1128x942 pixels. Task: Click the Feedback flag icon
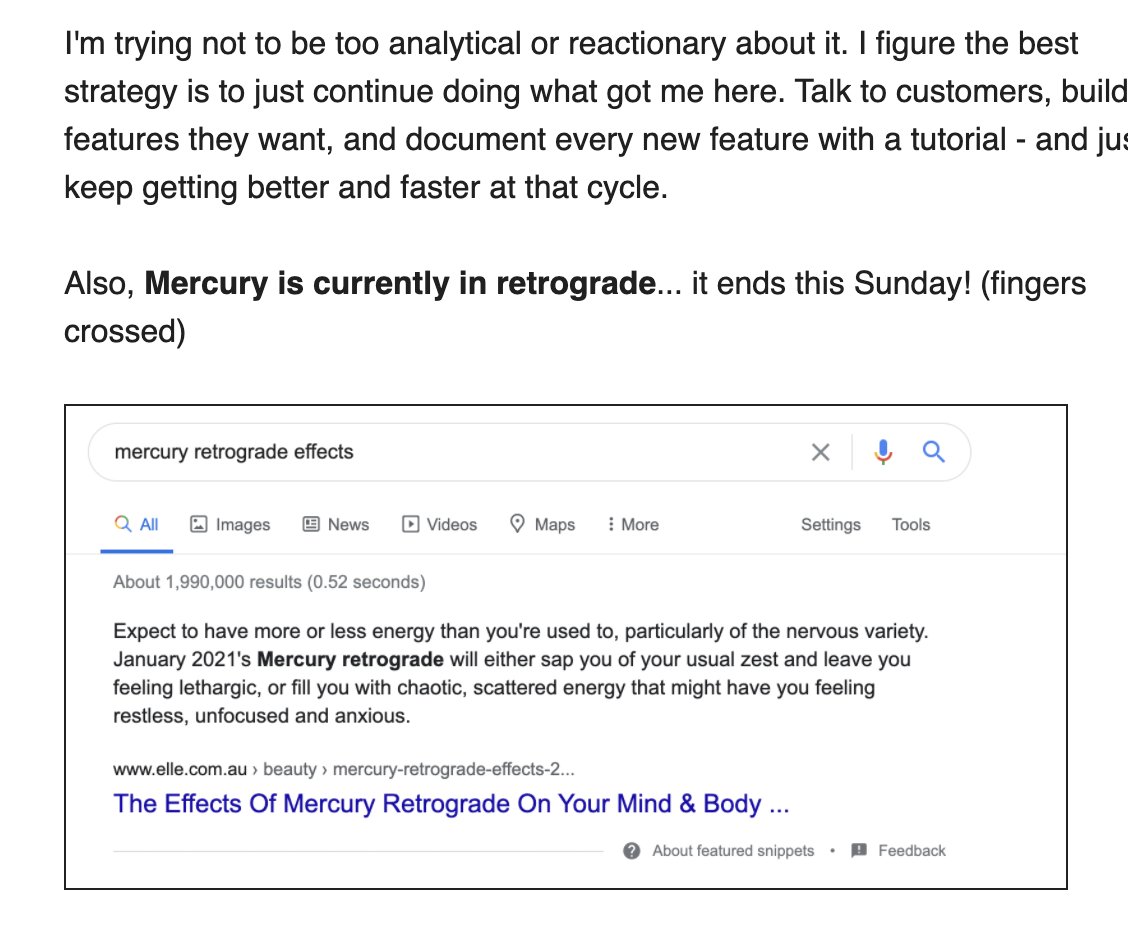click(x=858, y=851)
